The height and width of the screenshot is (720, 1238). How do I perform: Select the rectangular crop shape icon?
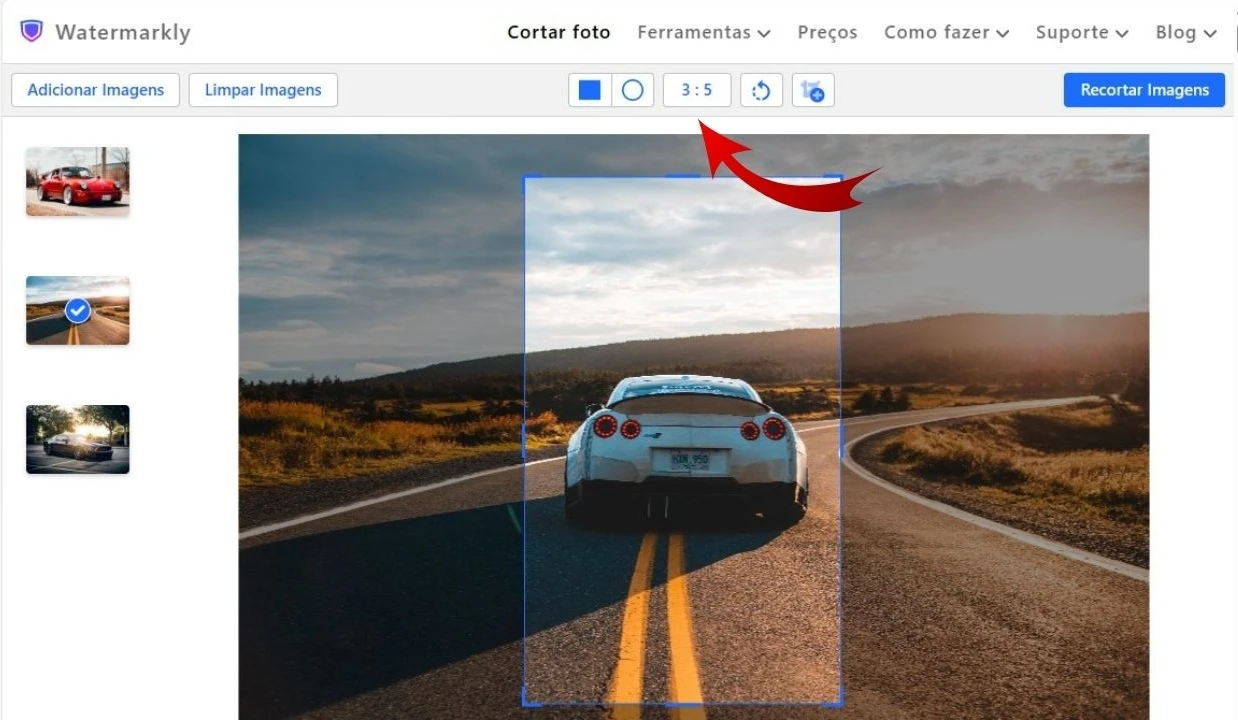click(590, 89)
